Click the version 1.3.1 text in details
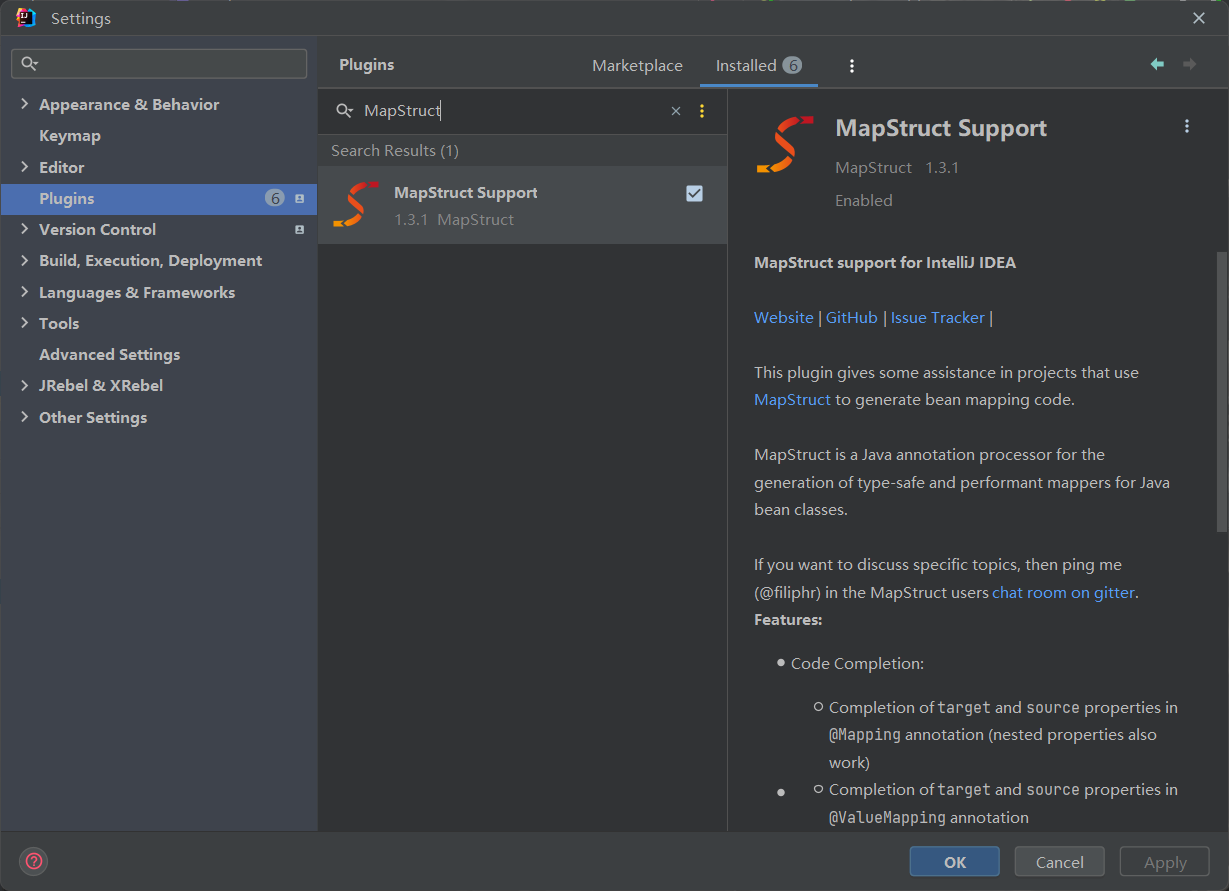The width and height of the screenshot is (1229, 891). [x=942, y=168]
